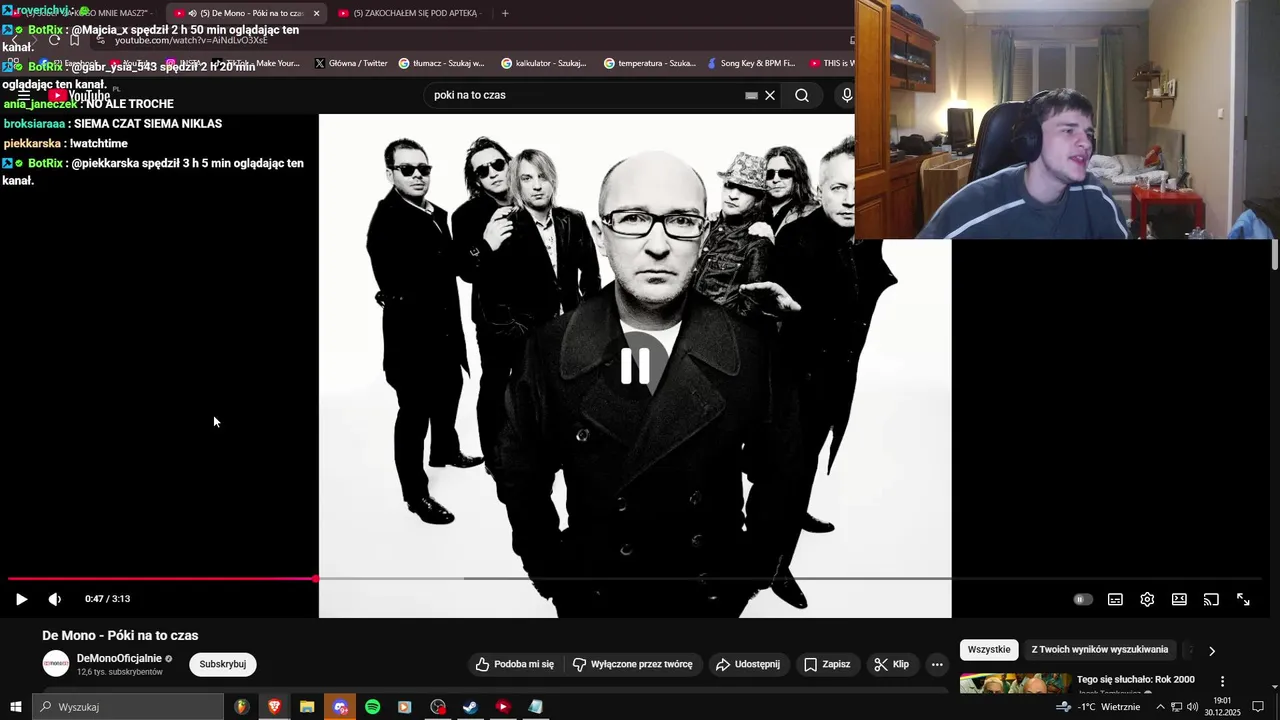Select Z Twoich wyników wyszukiwania chip

(1100, 650)
